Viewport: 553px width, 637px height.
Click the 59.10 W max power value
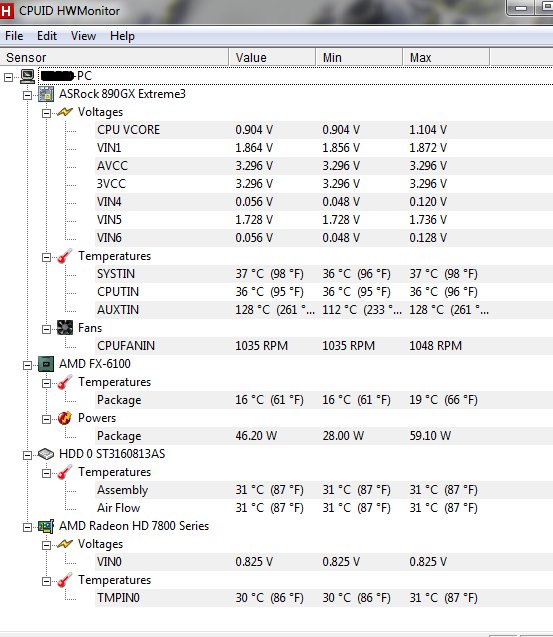point(430,436)
